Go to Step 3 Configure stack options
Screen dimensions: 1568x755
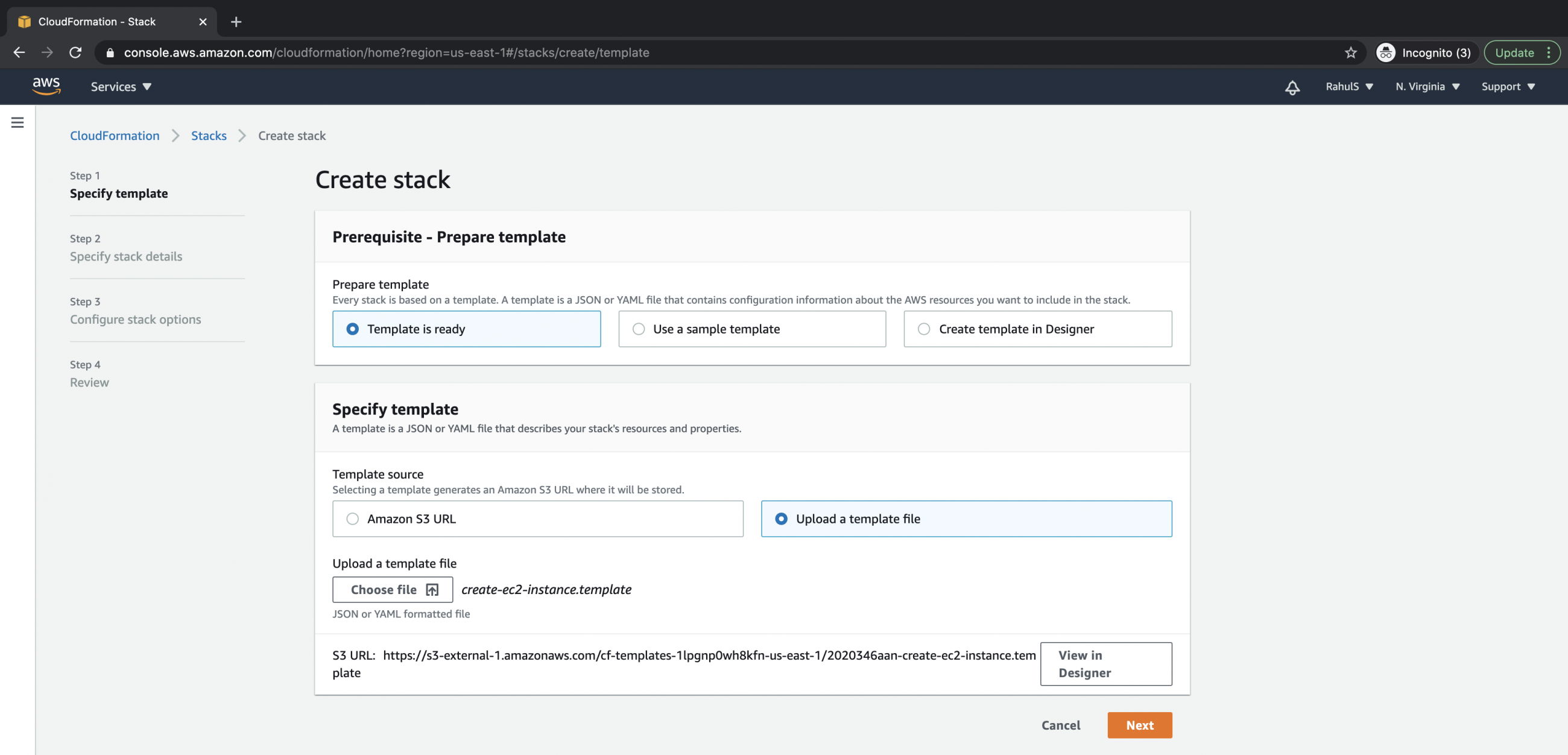click(135, 311)
